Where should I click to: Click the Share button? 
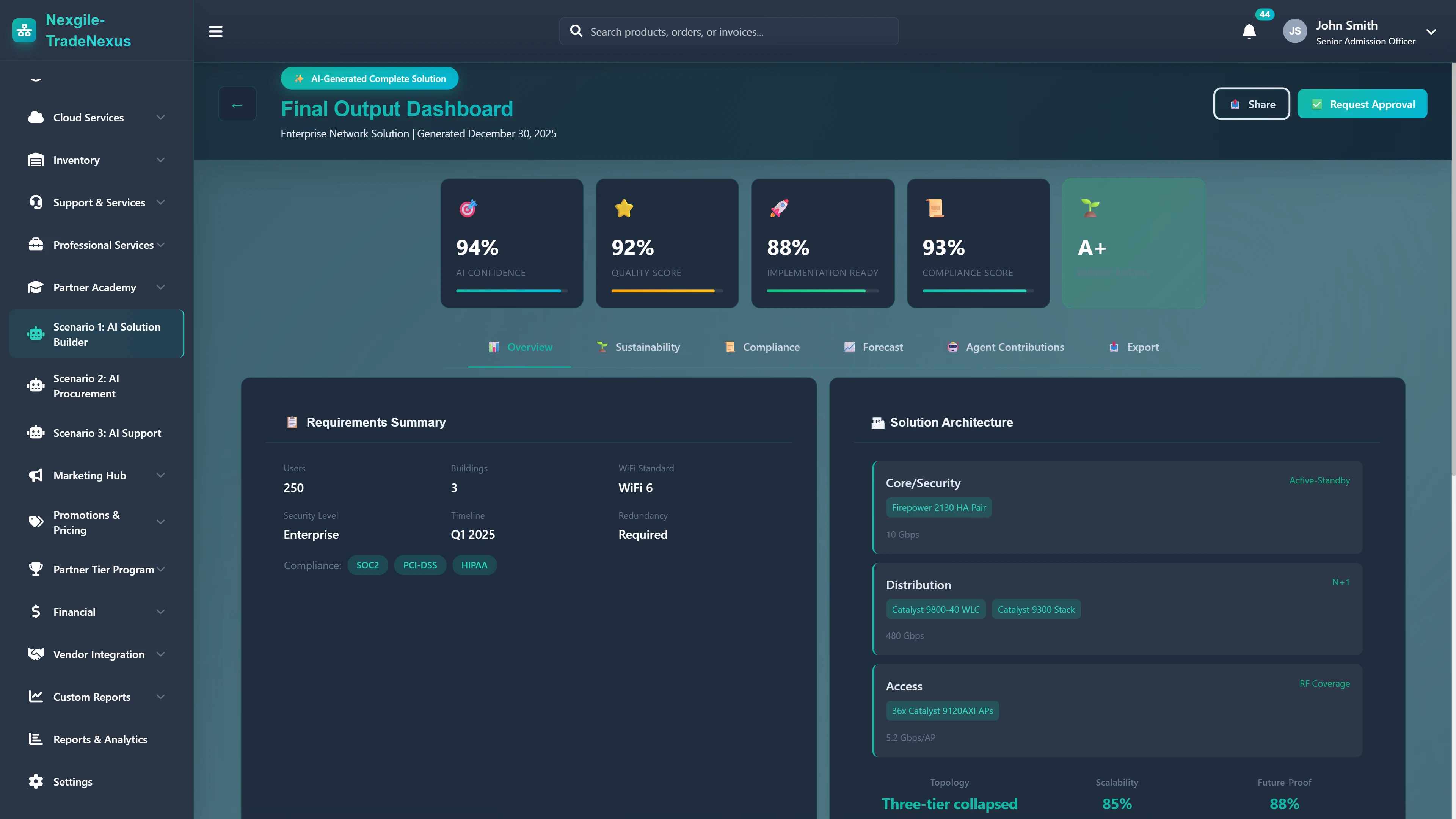point(1251,104)
